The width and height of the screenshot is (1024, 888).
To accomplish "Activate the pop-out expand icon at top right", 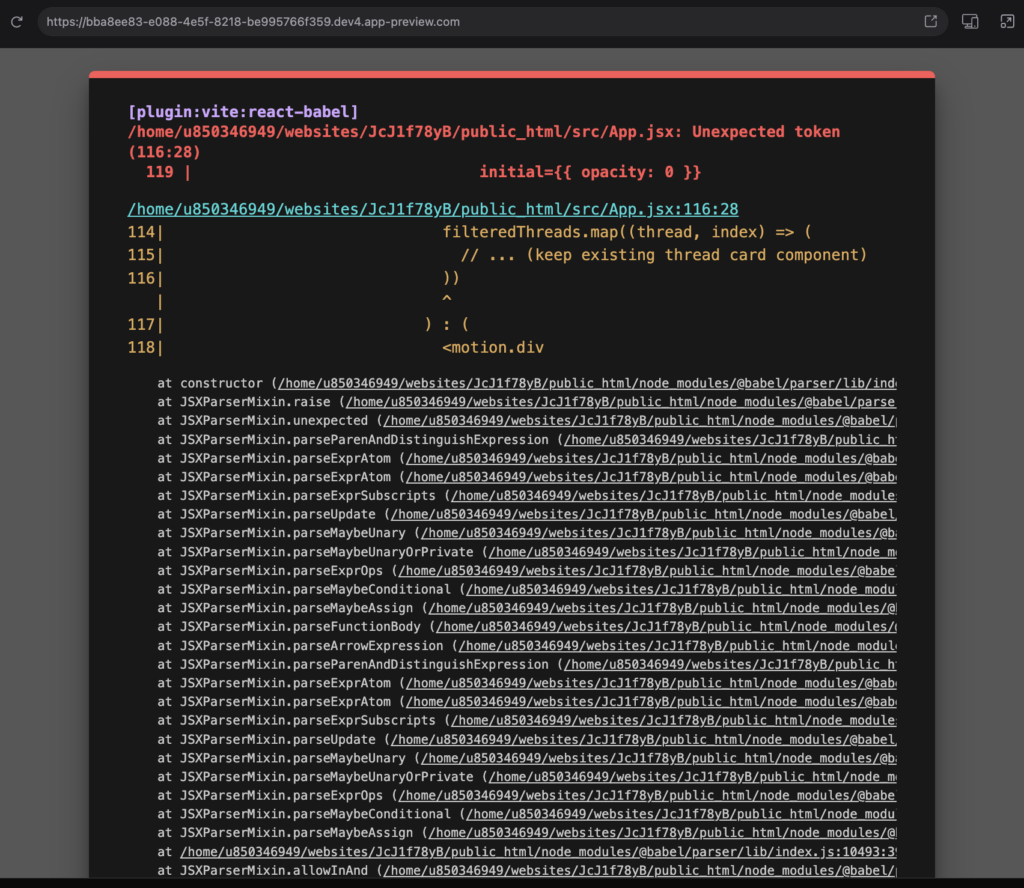I will click(x=1007, y=20).
